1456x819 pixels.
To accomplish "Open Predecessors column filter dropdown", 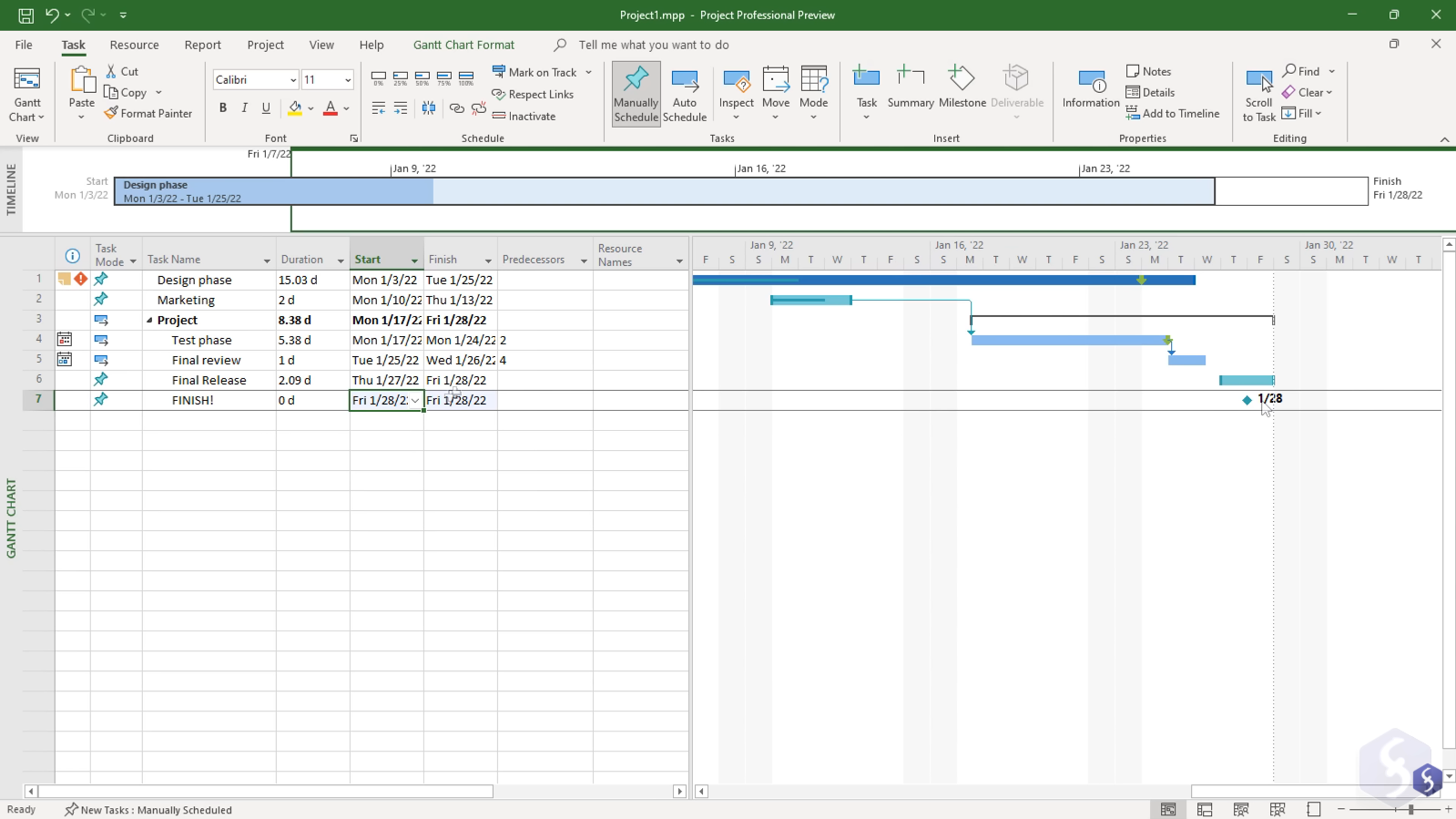I will point(584,261).
